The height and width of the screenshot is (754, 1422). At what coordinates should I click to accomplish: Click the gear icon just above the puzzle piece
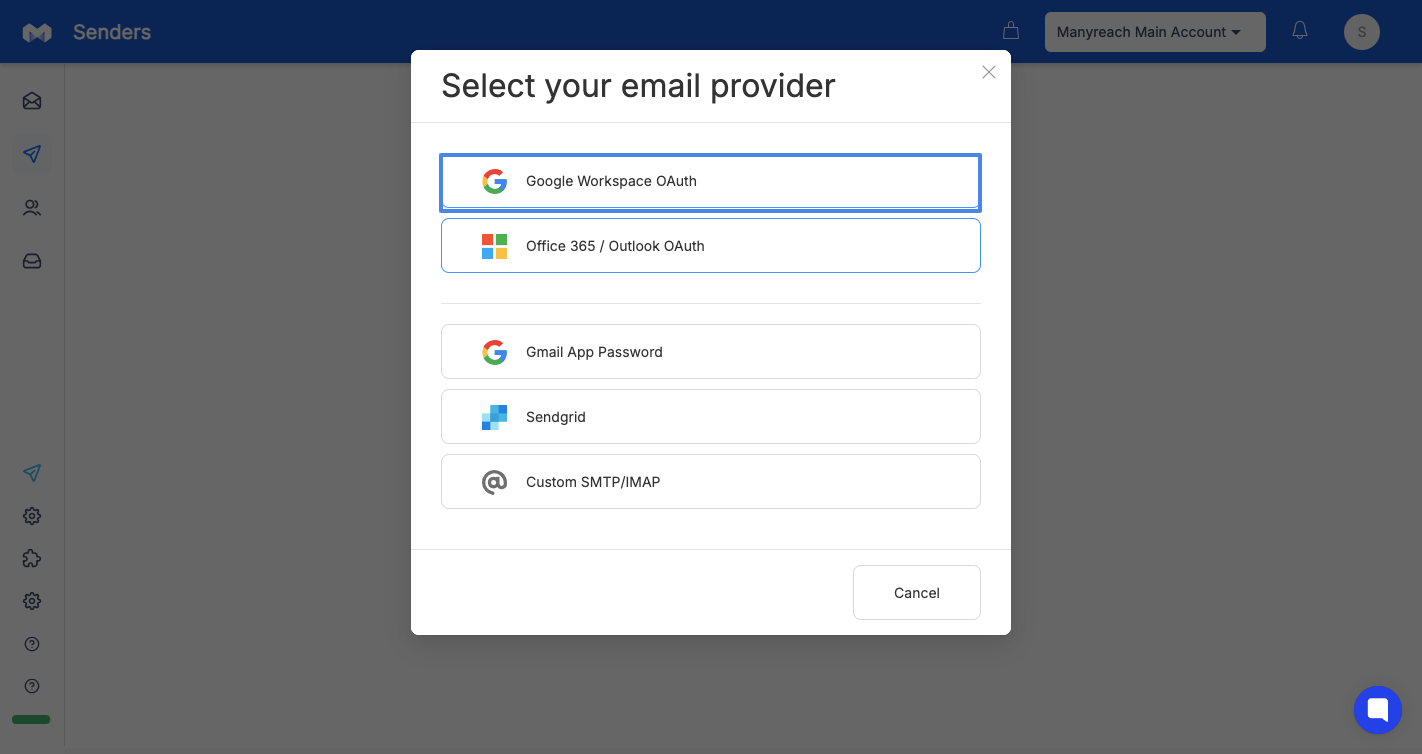click(x=32, y=516)
